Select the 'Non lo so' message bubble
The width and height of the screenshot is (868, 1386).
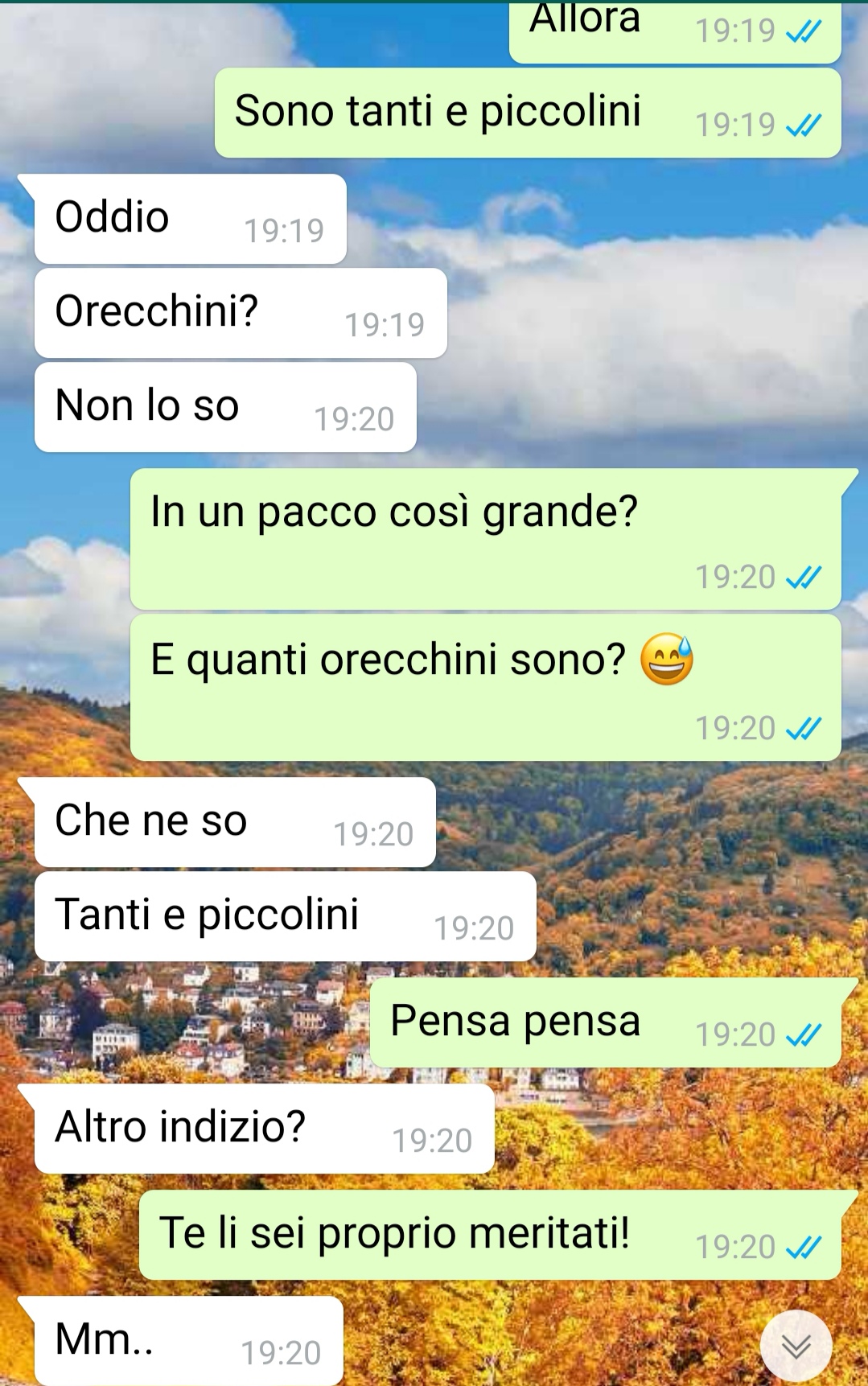tap(225, 407)
